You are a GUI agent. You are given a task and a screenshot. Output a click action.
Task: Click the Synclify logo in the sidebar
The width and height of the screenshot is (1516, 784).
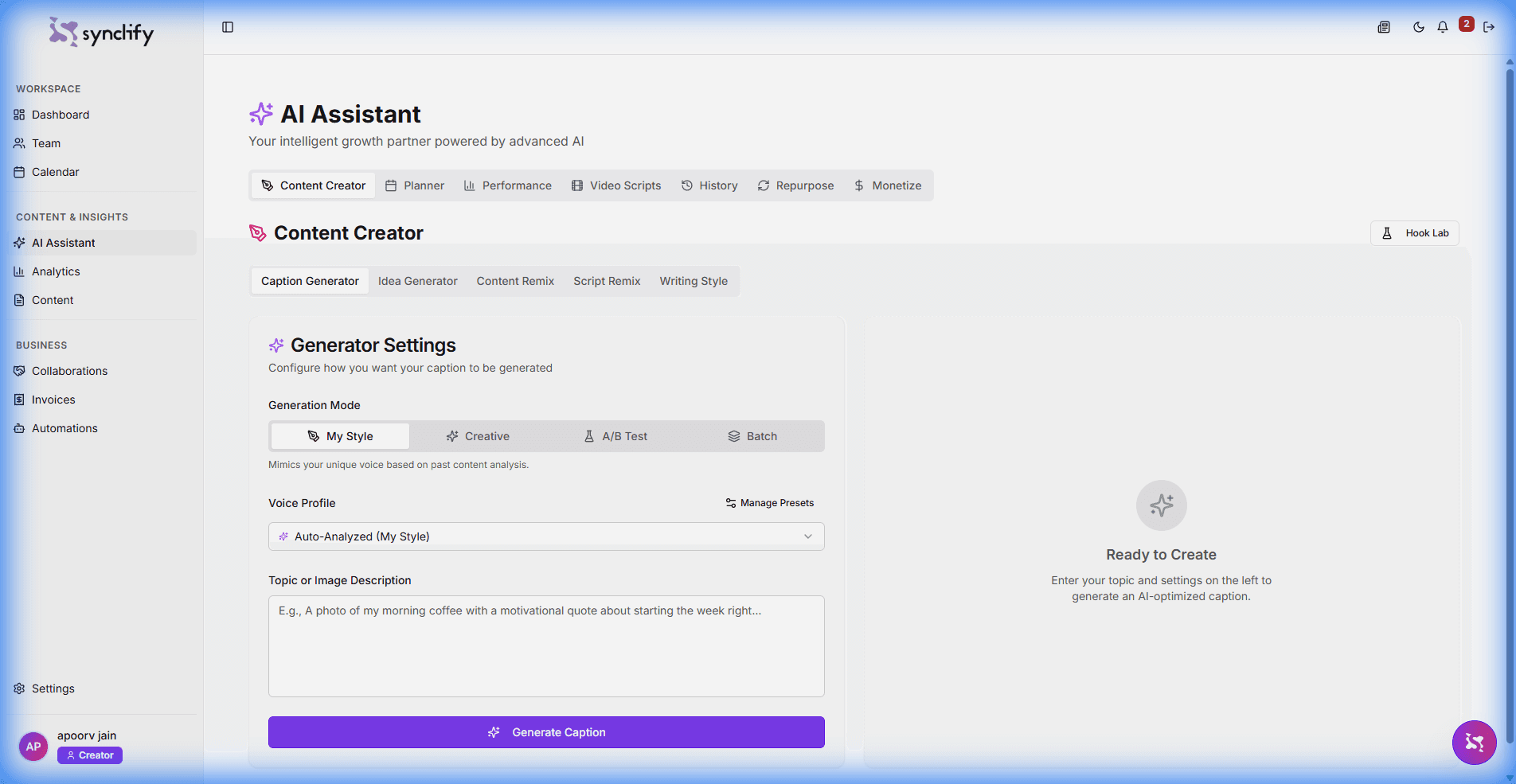tap(100, 32)
